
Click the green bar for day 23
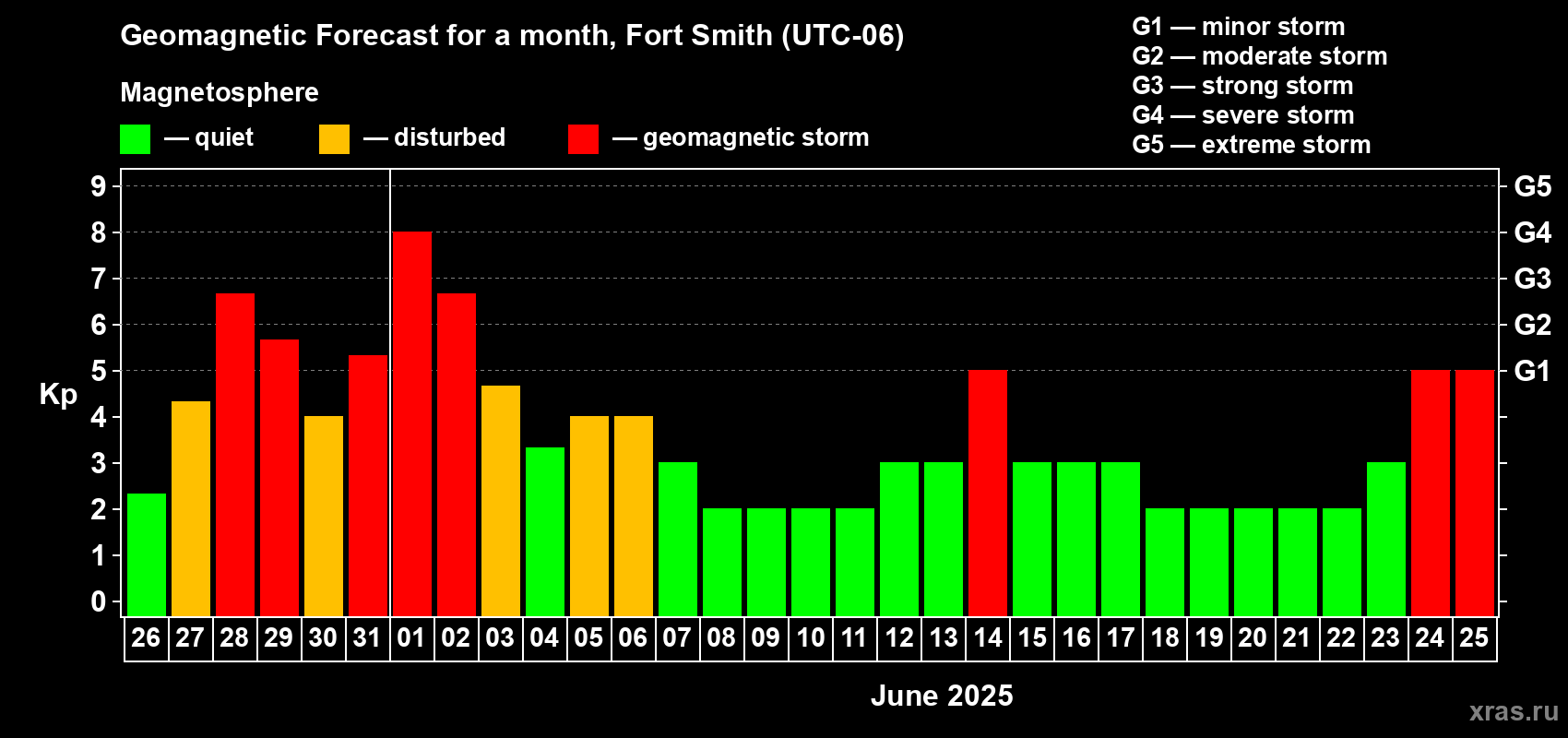[x=1386, y=539]
